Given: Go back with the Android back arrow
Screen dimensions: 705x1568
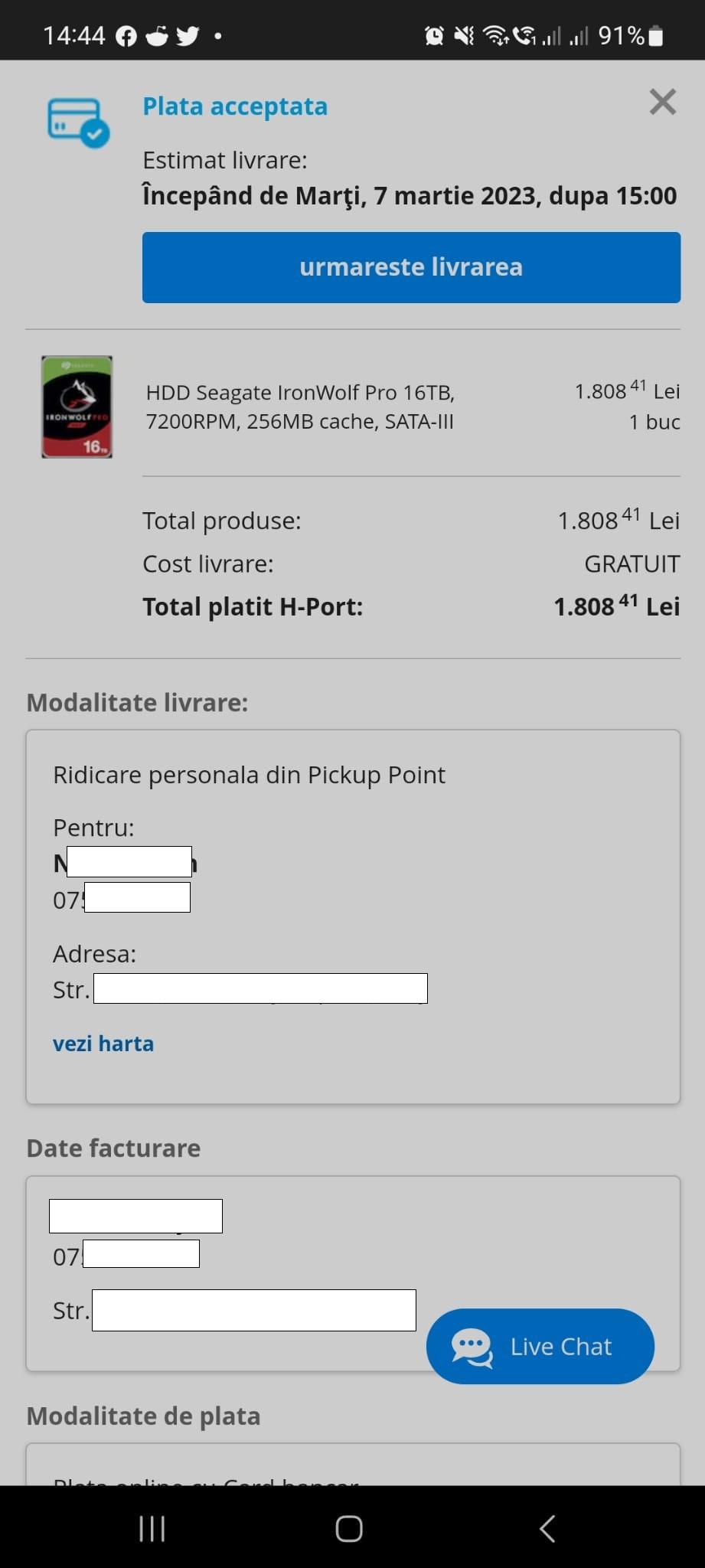Looking at the screenshot, I should click(547, 1529).
